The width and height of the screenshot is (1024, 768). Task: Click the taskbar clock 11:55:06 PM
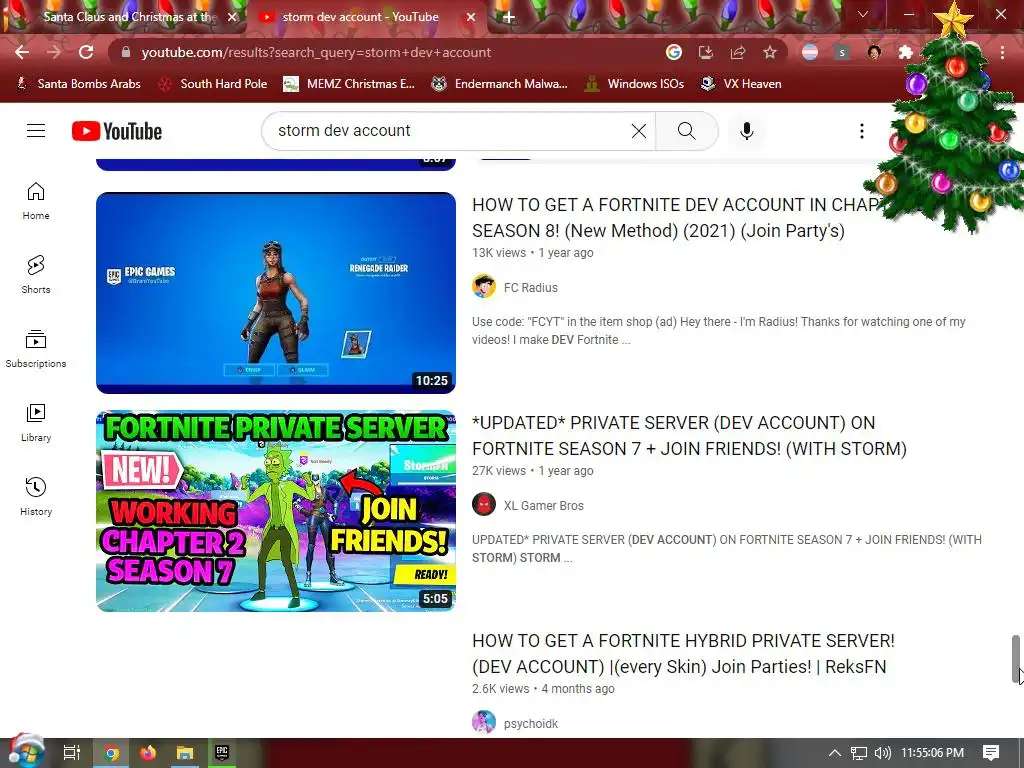pos(933,753)
